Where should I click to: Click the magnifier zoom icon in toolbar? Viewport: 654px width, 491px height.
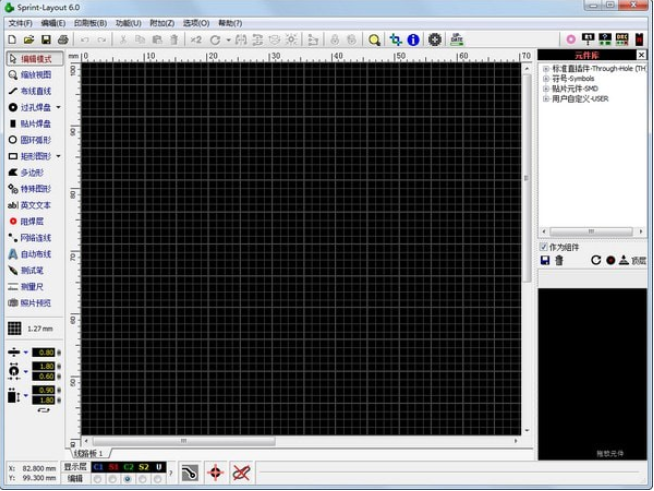(x=374, y=39)
